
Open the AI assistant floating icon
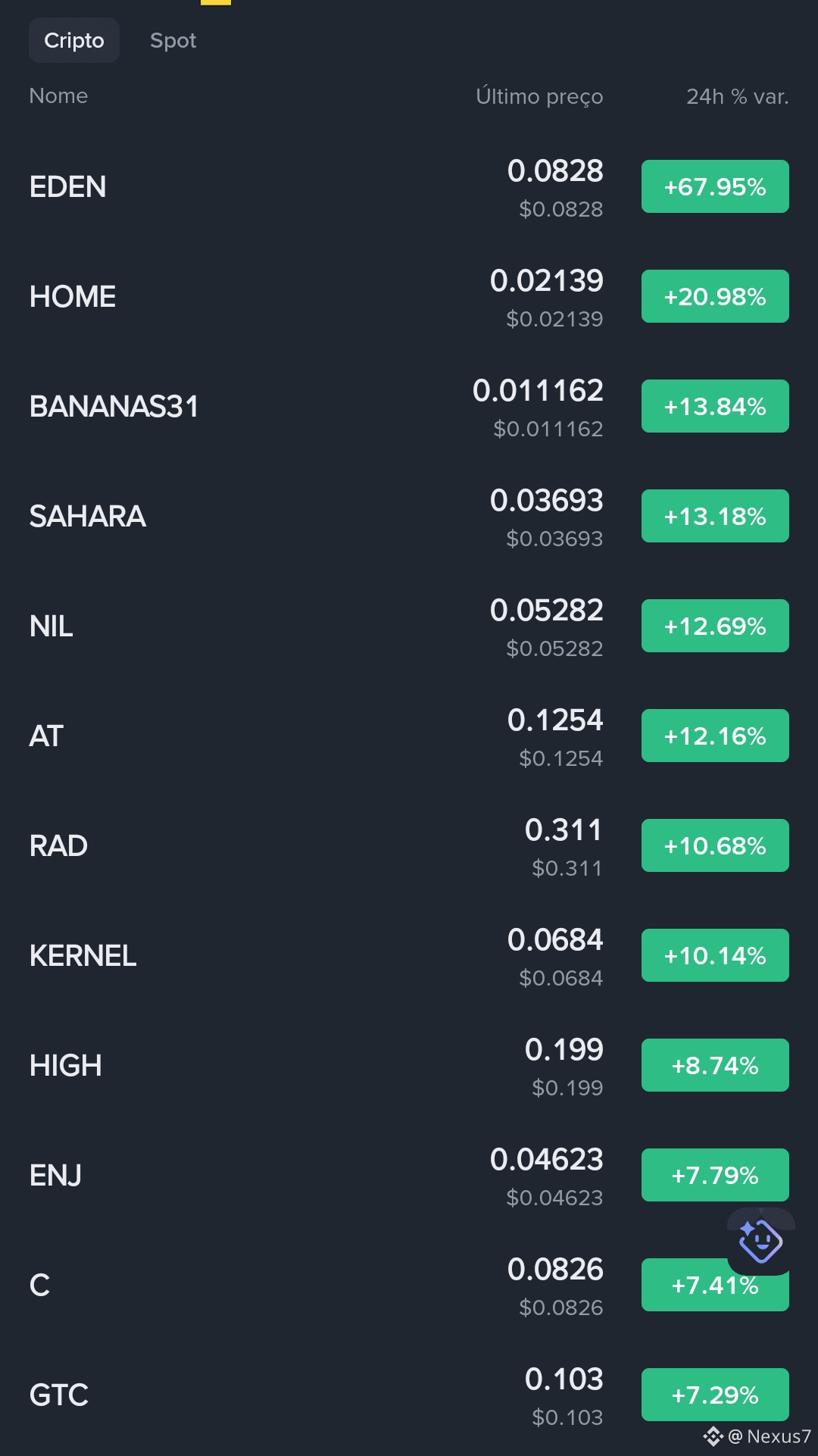tap(760, 1242)
